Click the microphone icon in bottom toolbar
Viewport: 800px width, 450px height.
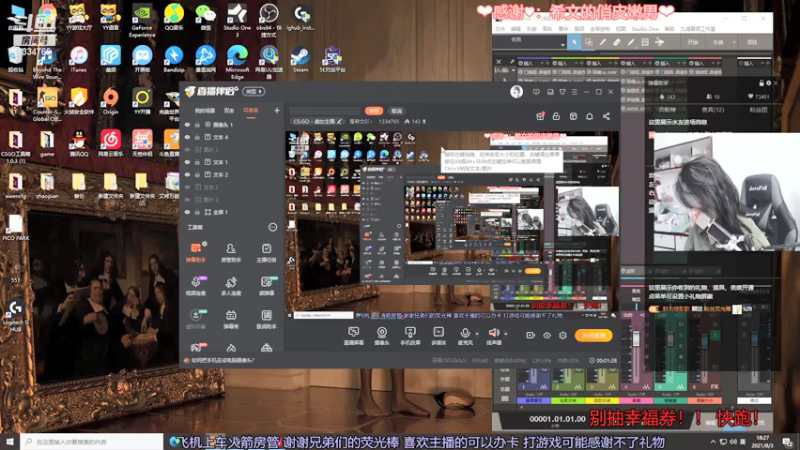coord(465,333)
